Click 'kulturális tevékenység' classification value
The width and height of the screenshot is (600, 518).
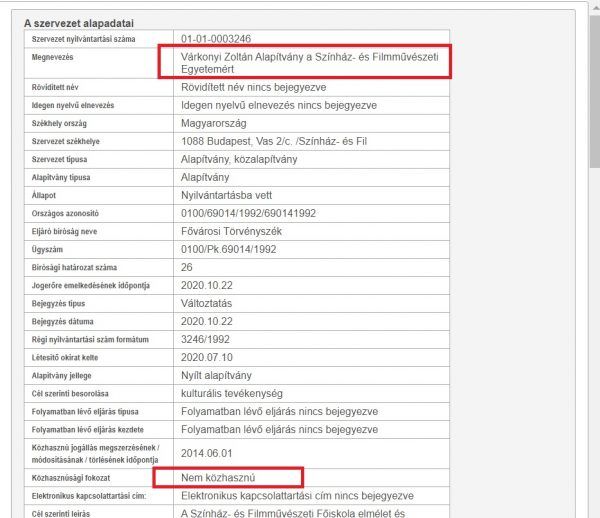tap(232, 393)
